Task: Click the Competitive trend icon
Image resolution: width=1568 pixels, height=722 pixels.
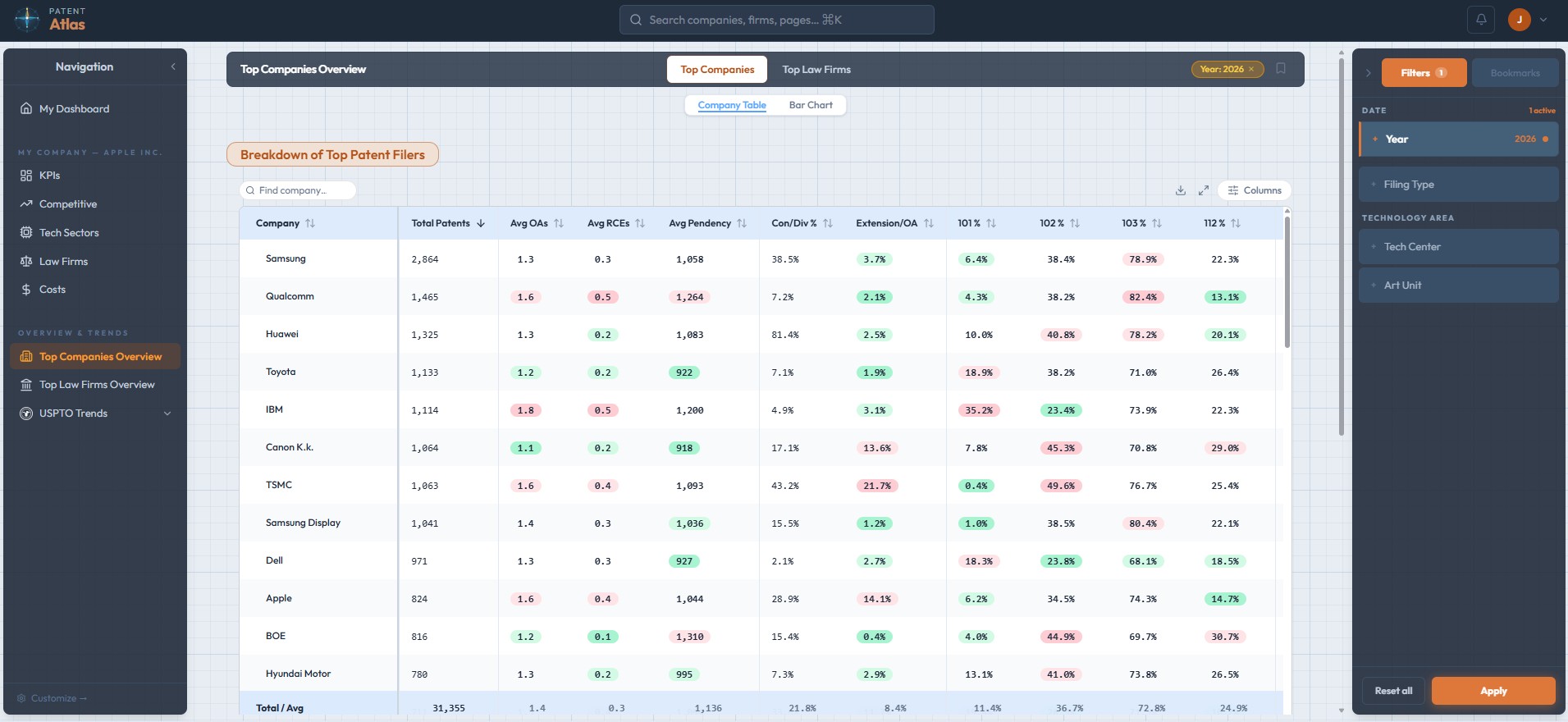Action: pos(26,203)
